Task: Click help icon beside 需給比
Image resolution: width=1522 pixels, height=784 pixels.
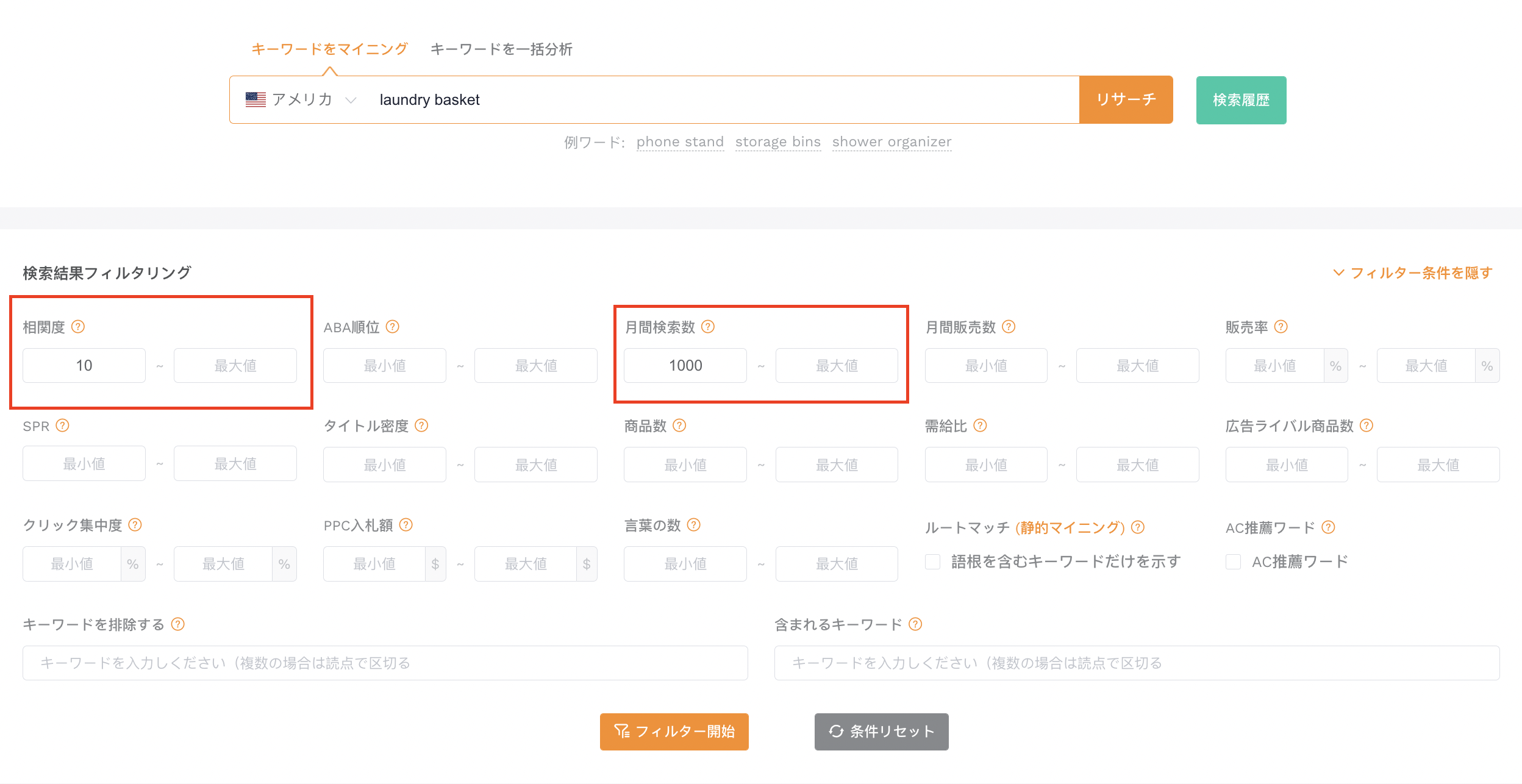Action: pyautogui.click(x=980, y=426)
